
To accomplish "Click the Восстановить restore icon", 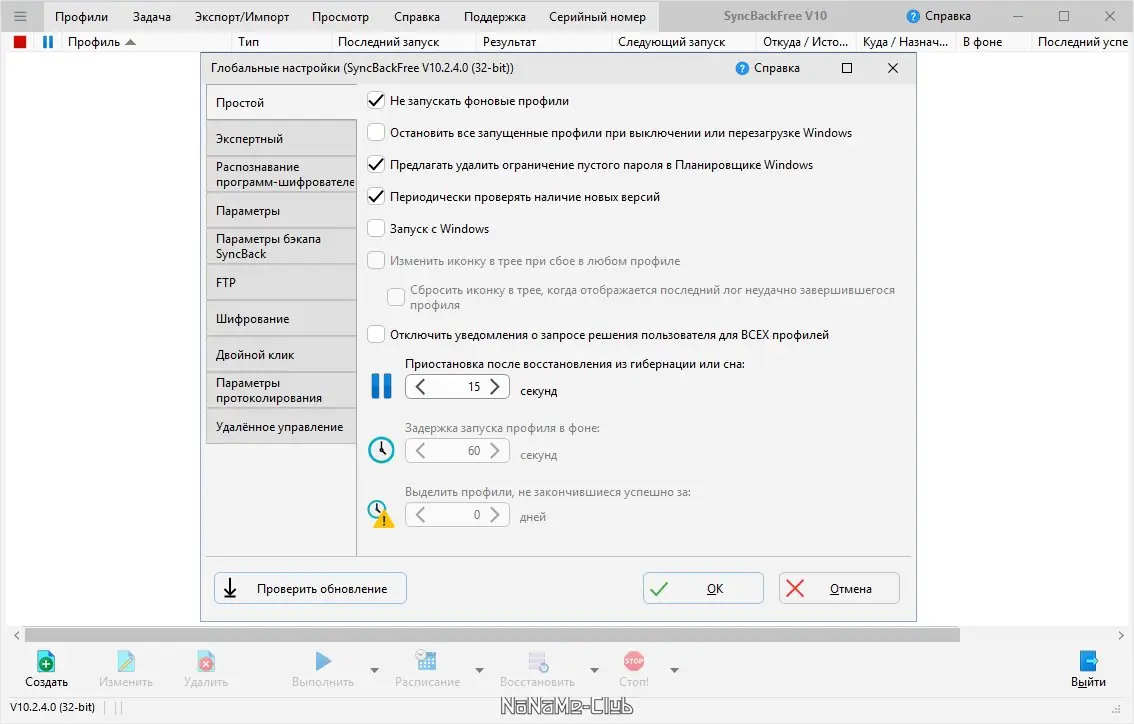I will (x=538, y=661).
